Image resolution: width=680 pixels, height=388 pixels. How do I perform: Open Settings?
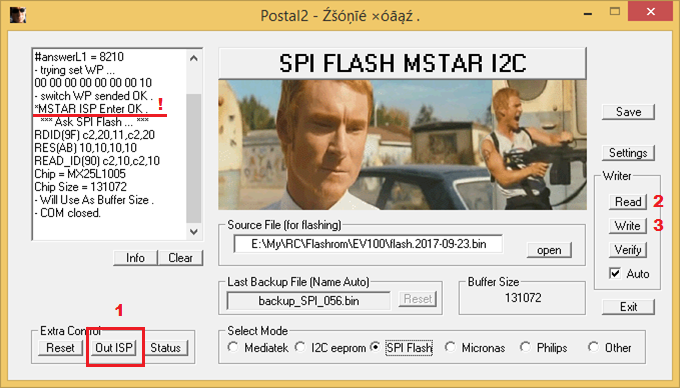[x=628, y=153]
